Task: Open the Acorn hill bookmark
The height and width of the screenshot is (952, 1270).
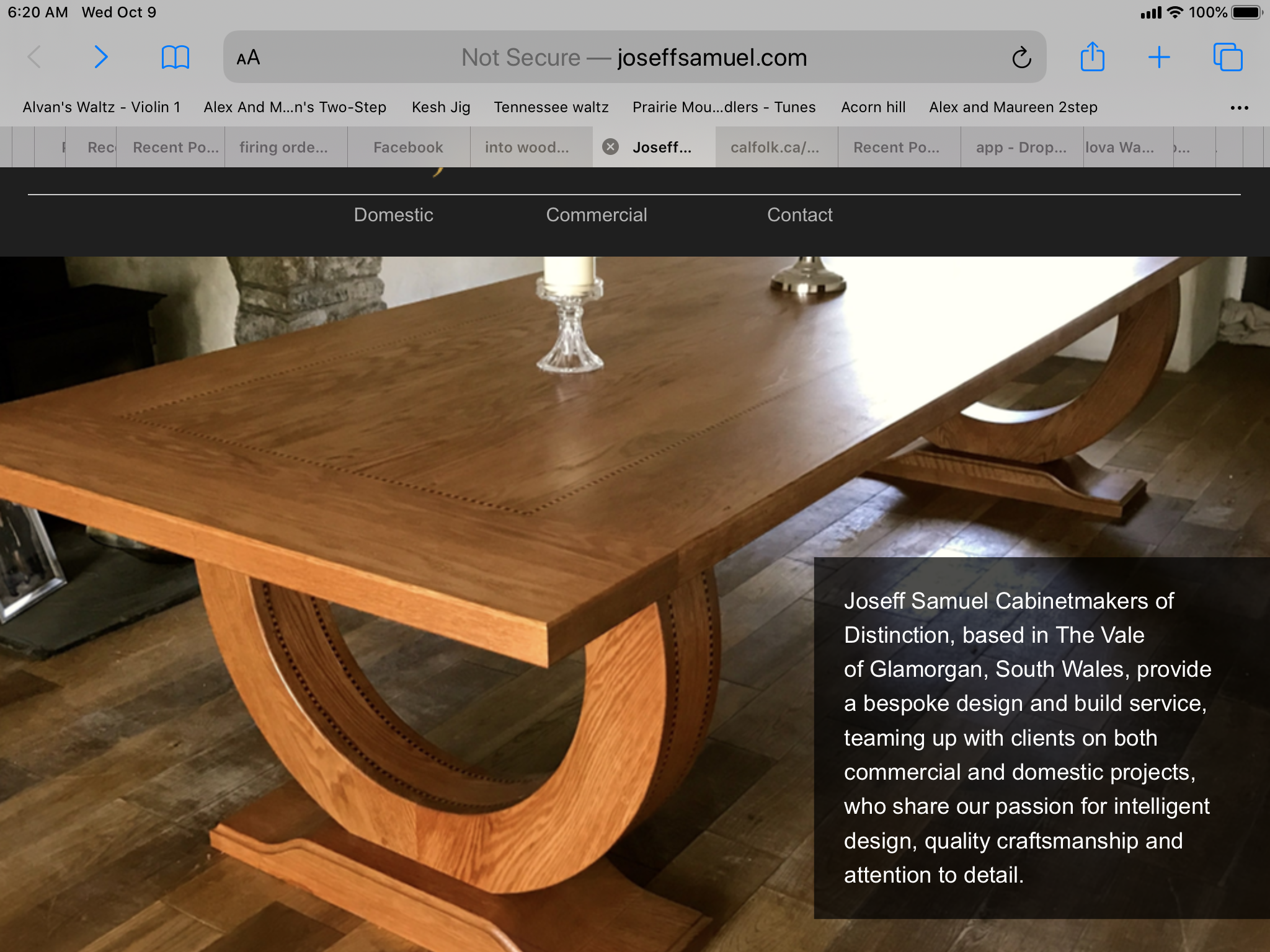Action: point(873,107)
